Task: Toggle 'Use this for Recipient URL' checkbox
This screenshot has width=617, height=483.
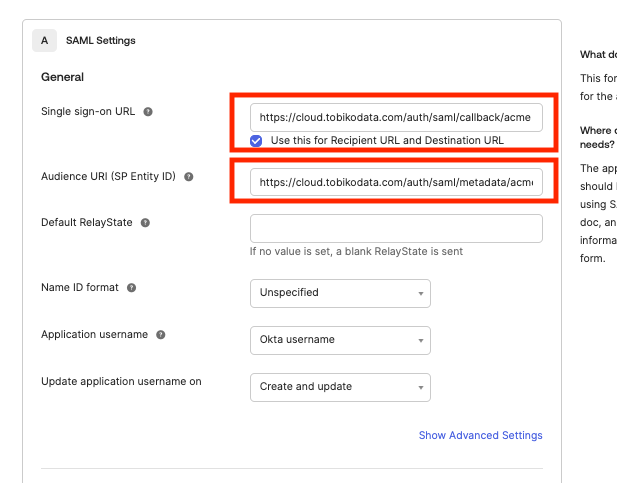Action: pyautogui.click(x=256, y=141)
